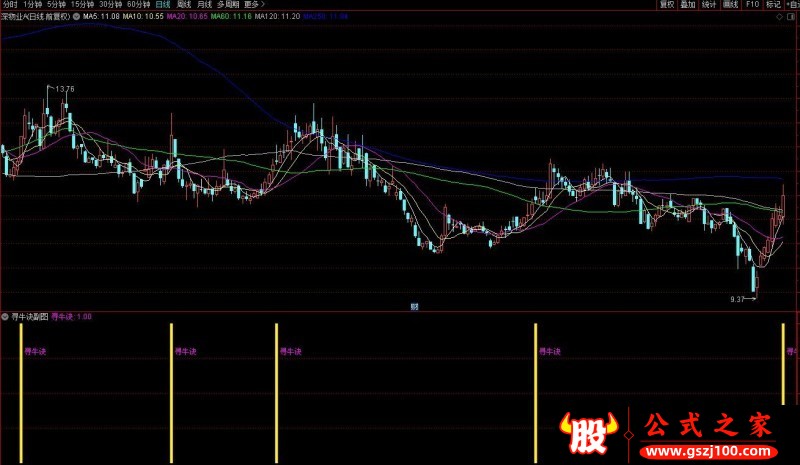800x465 pixels.
Task: Select the 15分钟 period tab
Action: click(82, 5)
